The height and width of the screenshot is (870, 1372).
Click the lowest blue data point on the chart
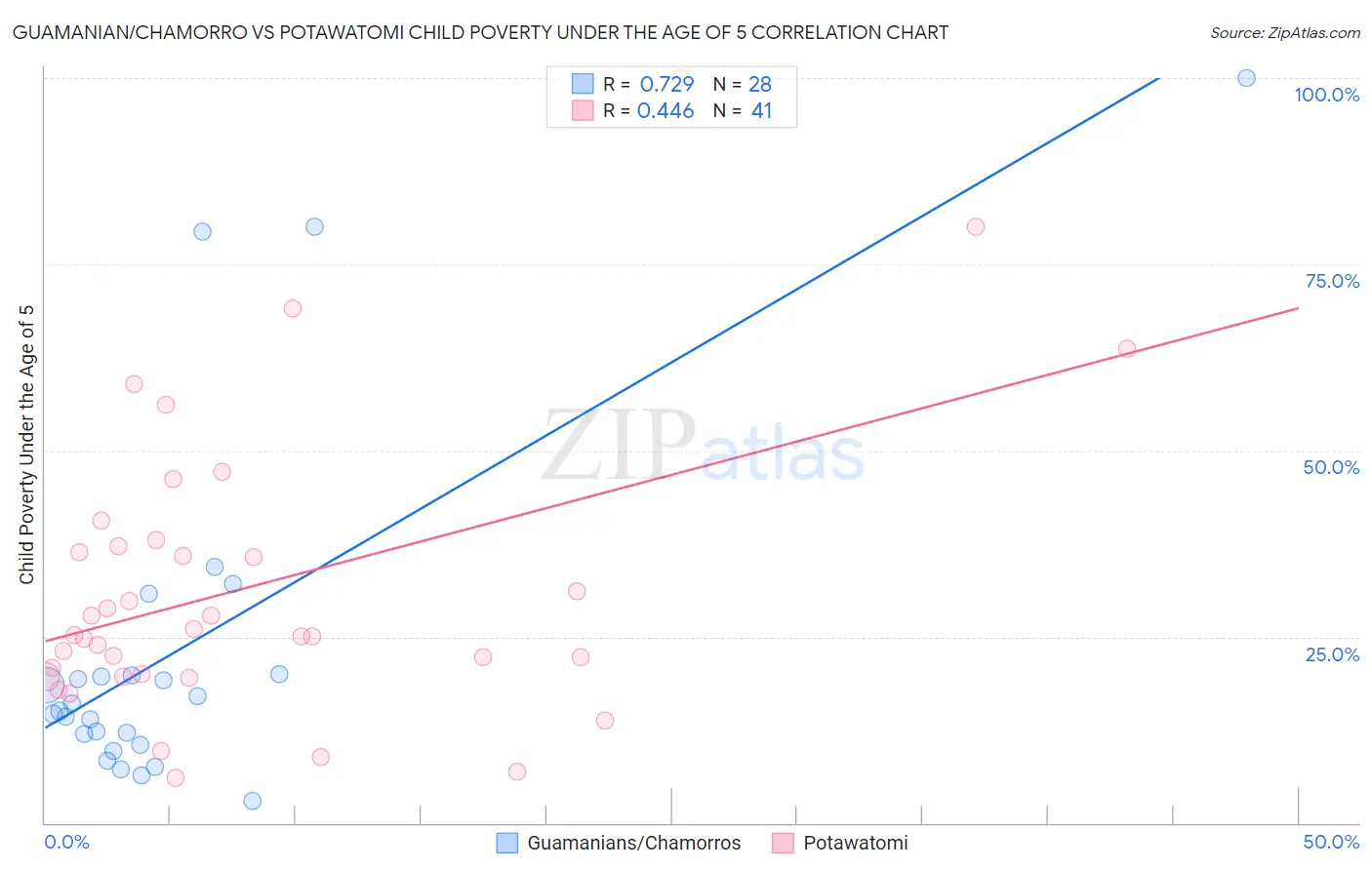tap(252, 801)
